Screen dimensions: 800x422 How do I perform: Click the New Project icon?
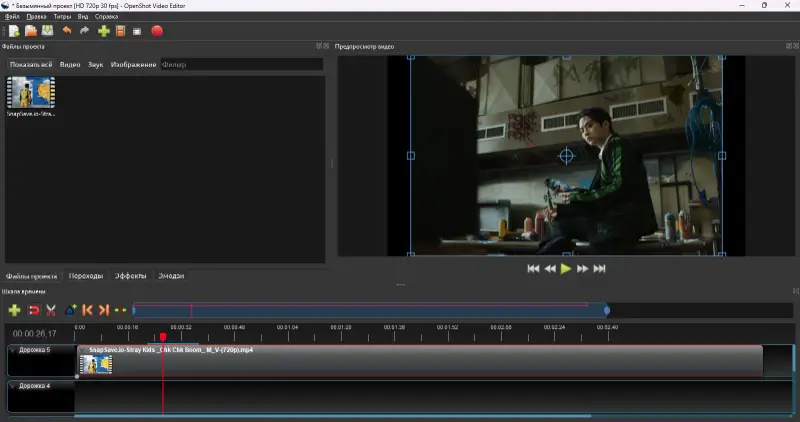[x=14, y=31]
